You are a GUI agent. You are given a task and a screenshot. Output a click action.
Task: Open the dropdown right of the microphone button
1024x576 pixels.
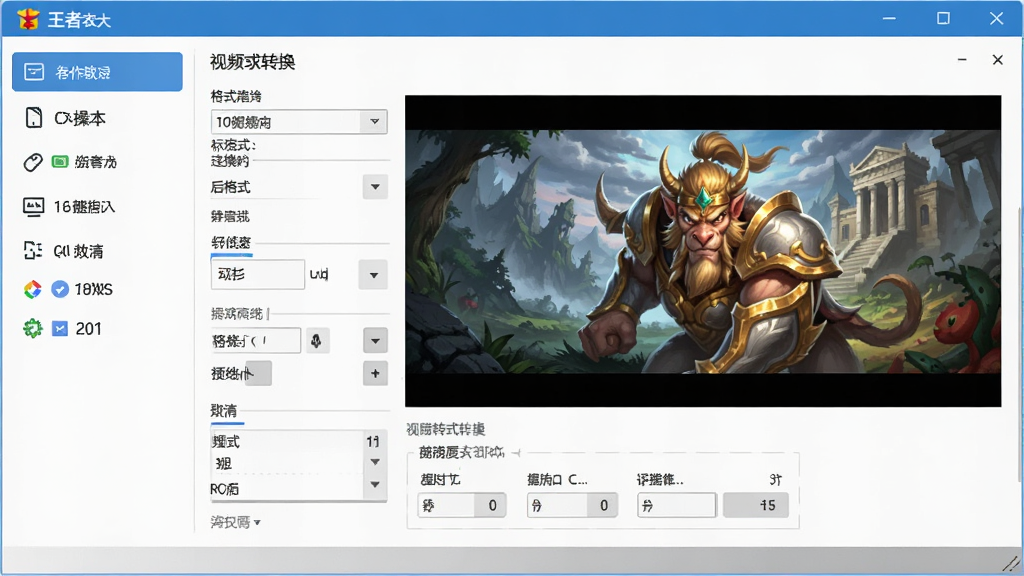click(x=375, y=340)
